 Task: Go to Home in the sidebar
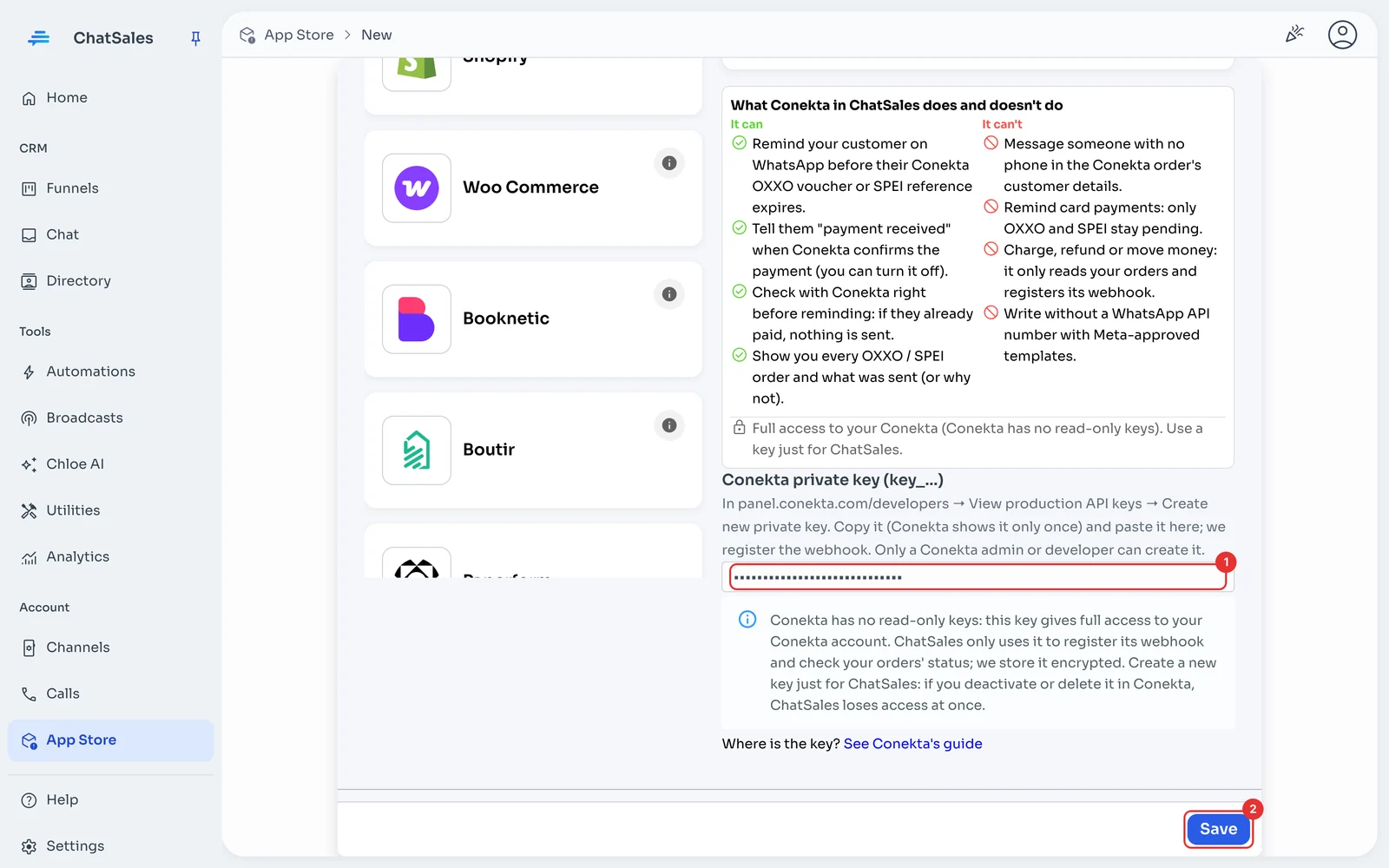click(x=110, y=98)
